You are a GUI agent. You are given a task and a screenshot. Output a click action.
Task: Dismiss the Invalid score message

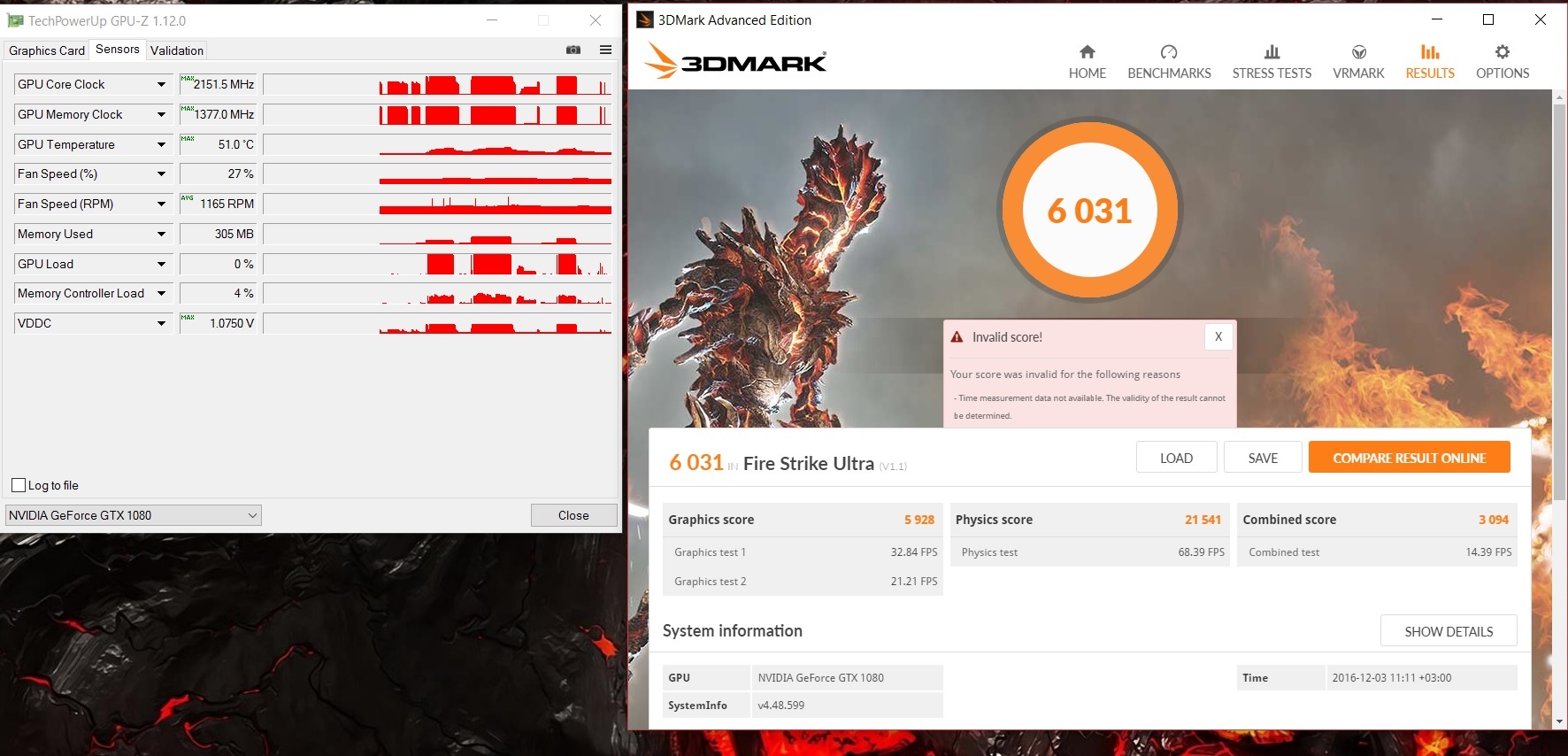1218,336
